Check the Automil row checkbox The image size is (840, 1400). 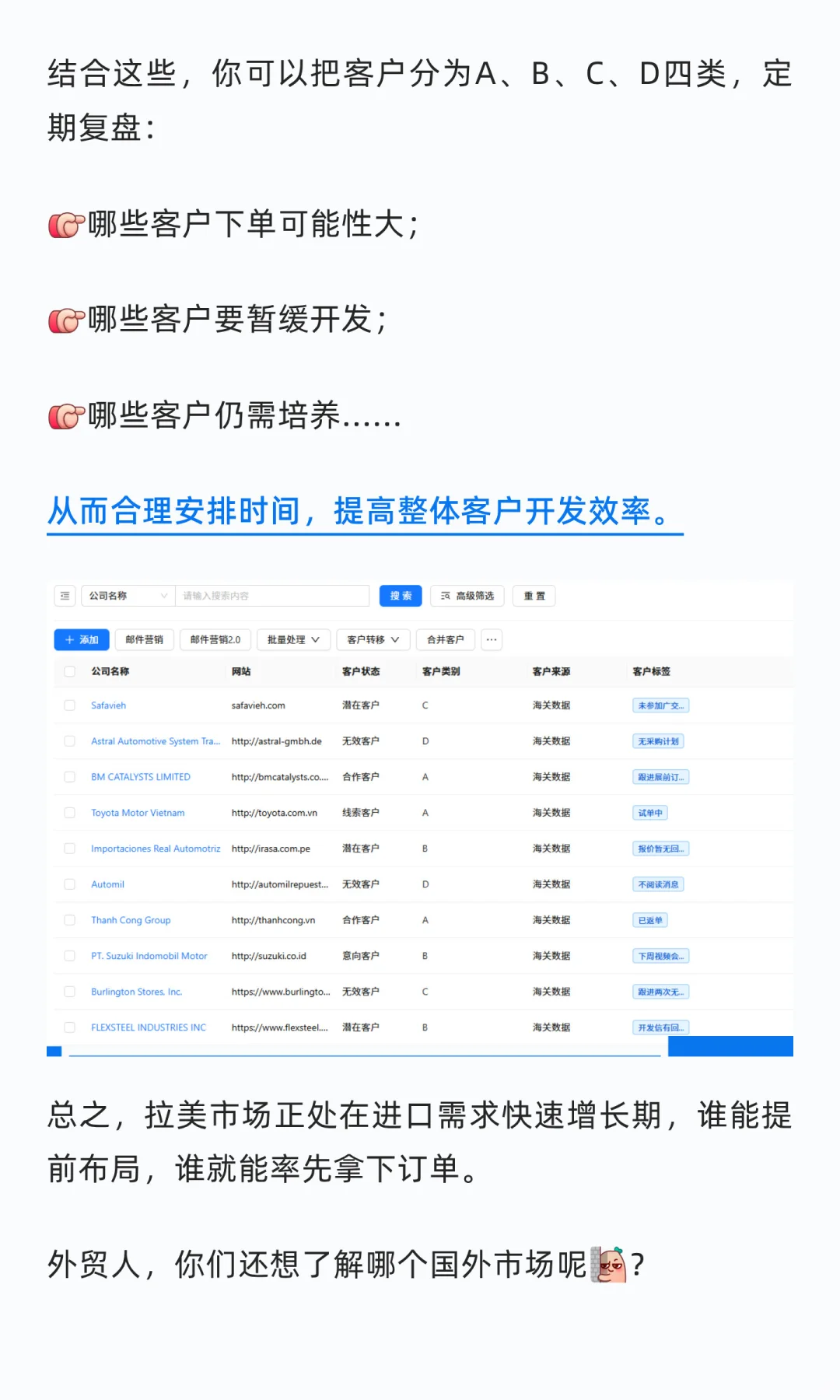coord(70,884)
